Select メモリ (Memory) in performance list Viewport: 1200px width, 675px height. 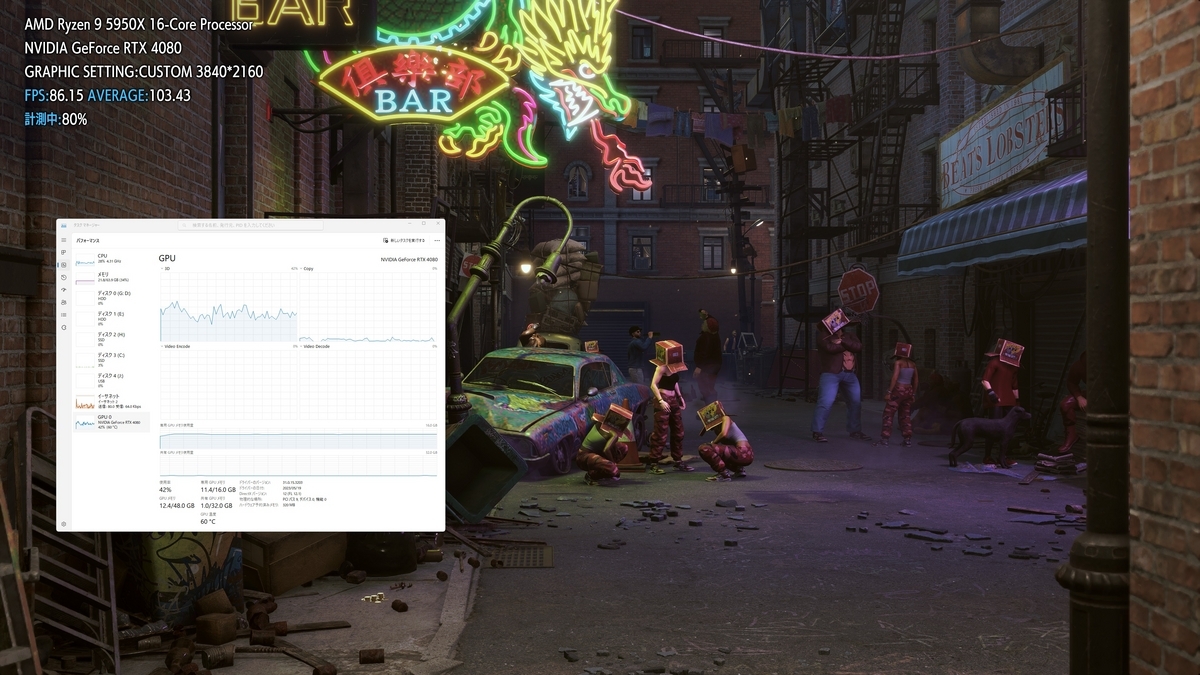(113, 278)
